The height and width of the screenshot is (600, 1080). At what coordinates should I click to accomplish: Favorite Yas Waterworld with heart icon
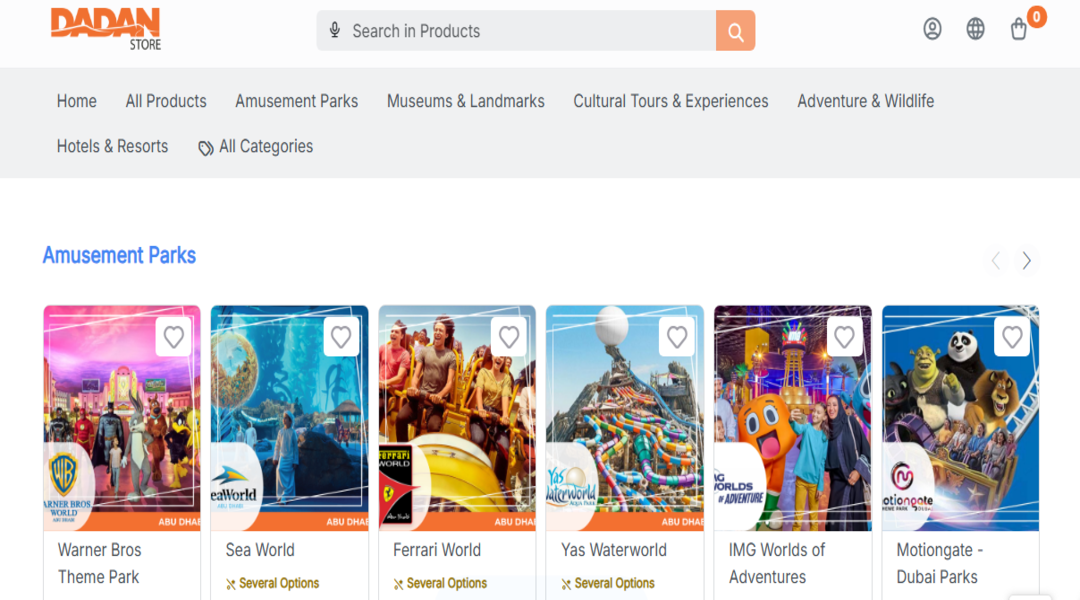pyautogui.click(x=677, y=337)
